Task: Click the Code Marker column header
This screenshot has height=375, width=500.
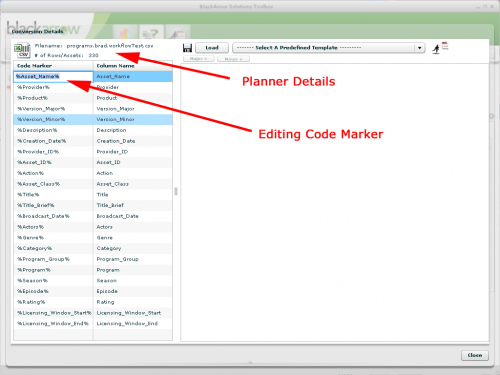Action: [x=53, y=66]
